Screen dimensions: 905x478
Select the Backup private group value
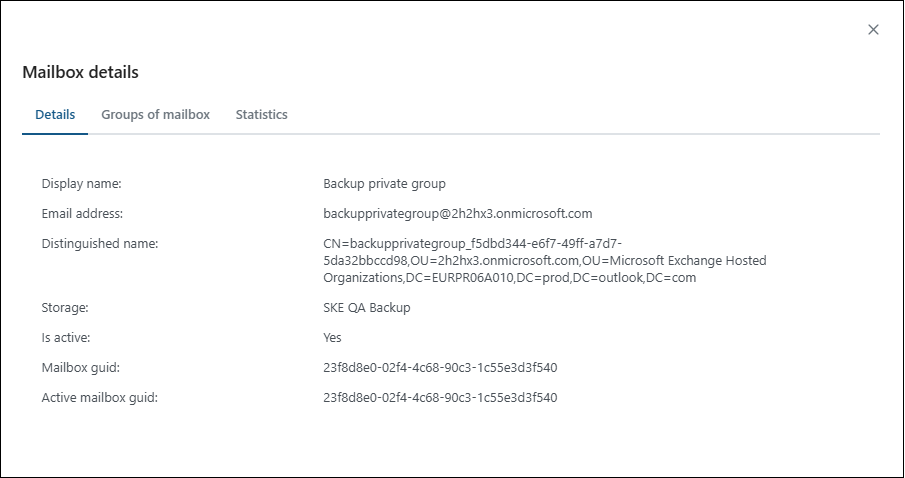coord(384,184)
